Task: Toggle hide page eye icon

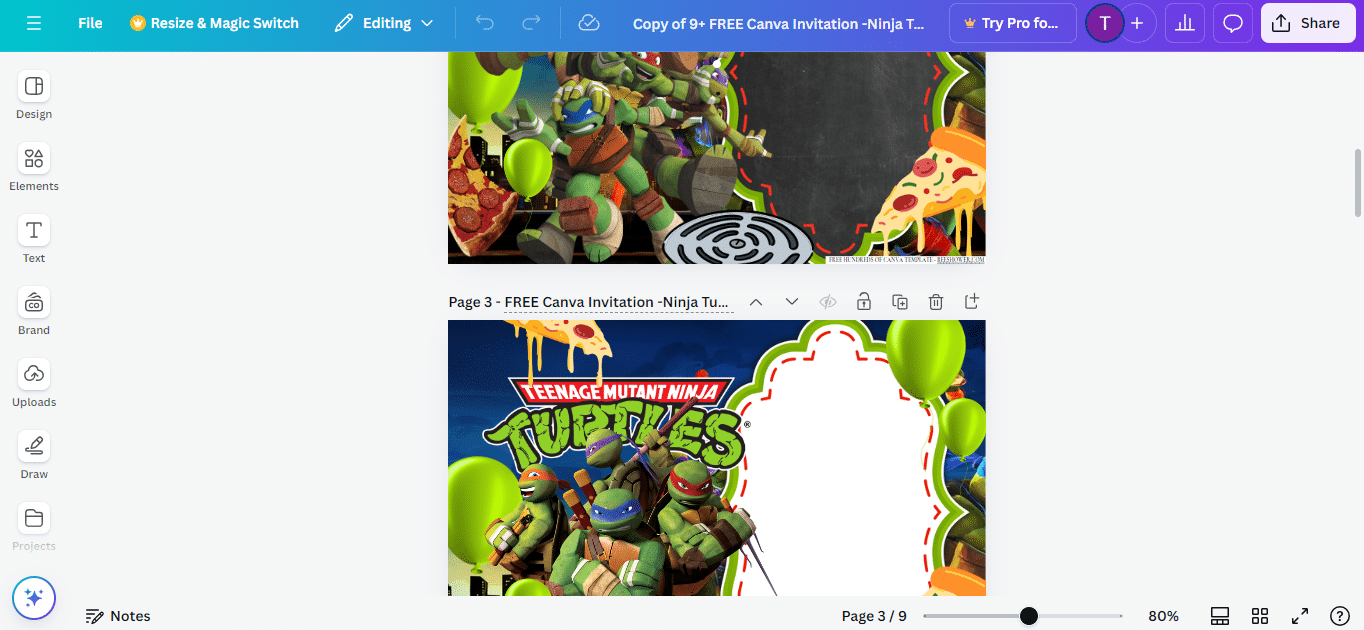Action: click(827, 302)
